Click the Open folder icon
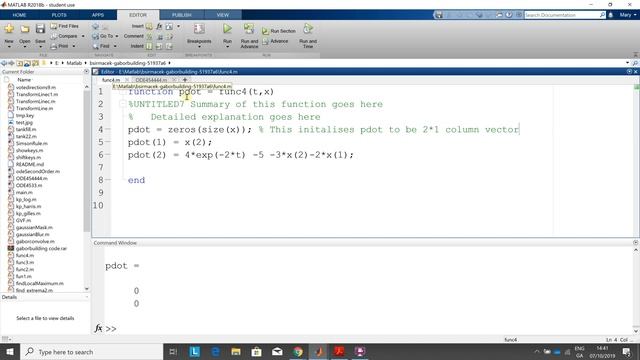The width and height of the screenshot is (640, 360). pyautogui.click(x=24, y=29)
